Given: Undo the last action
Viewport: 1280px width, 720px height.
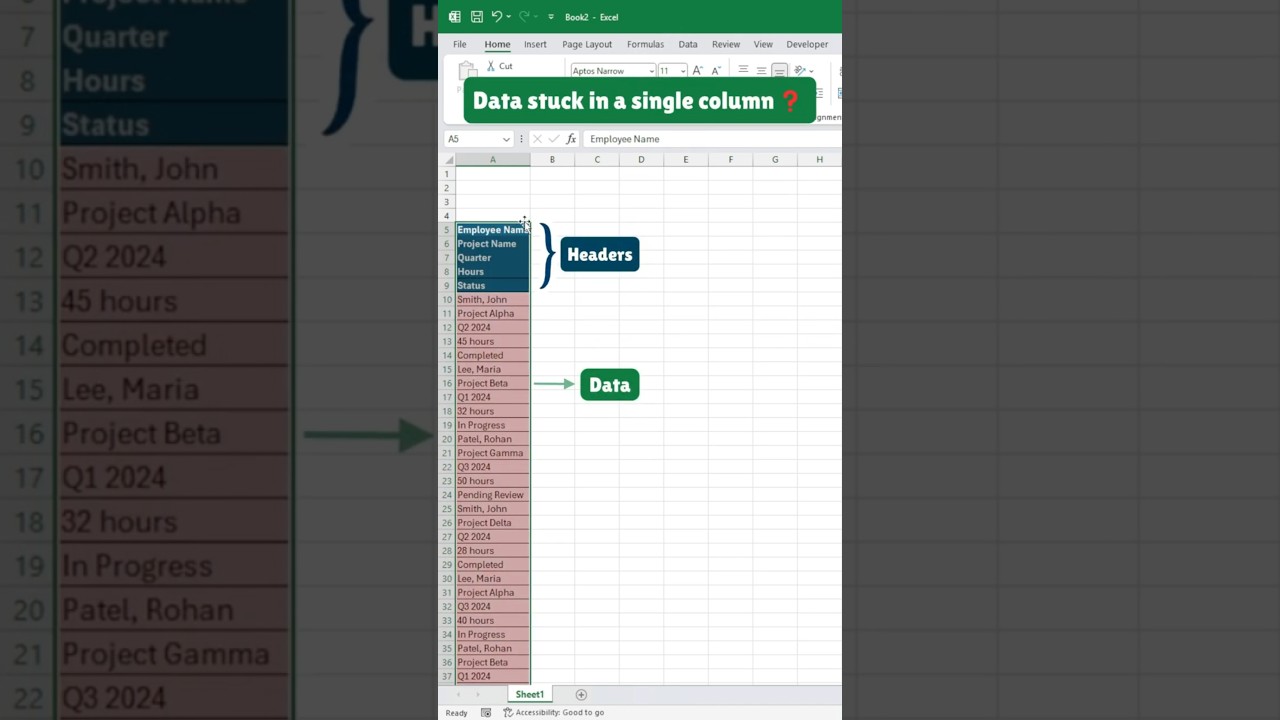Looking at the screenshot, I should [497, 17].
